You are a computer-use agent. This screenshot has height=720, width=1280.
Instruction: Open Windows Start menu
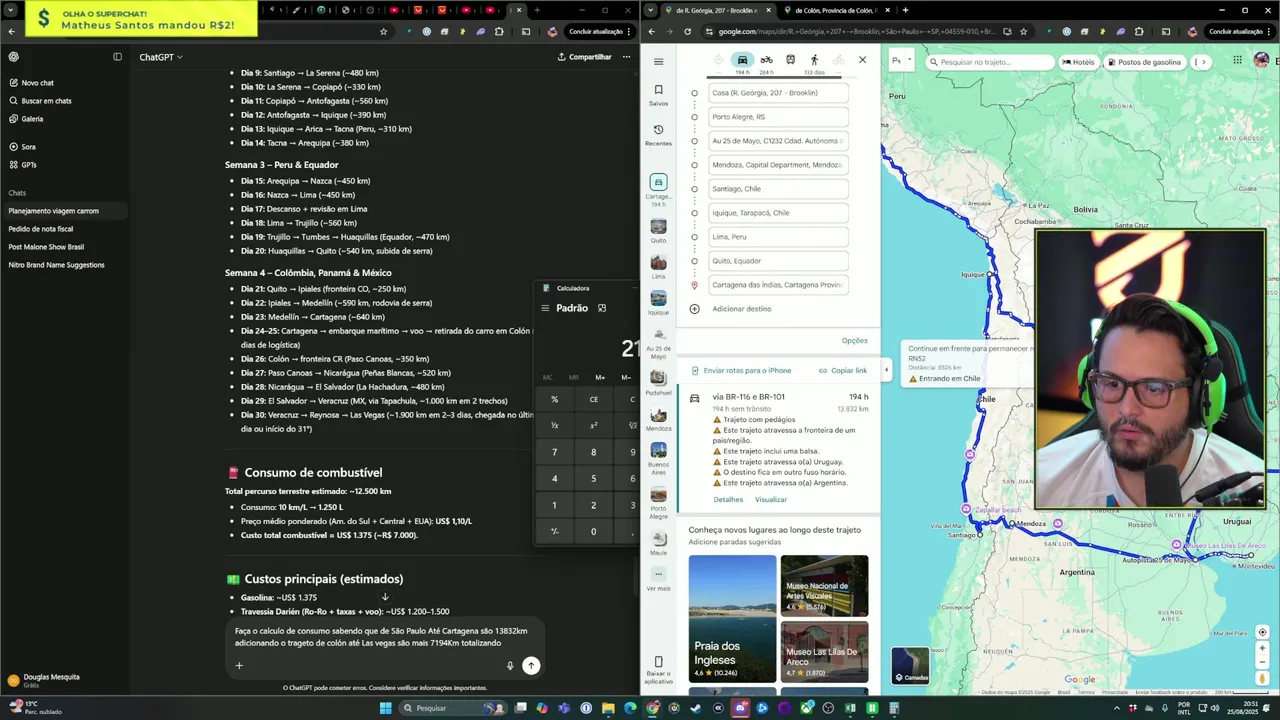(386, 708)
